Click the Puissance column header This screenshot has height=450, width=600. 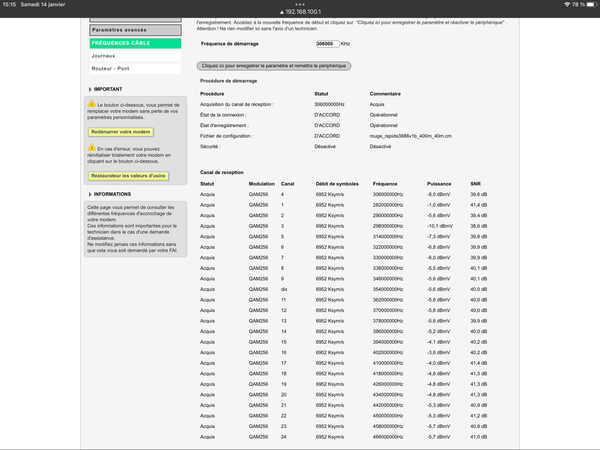pyautogui.click(x=439, y=184)
